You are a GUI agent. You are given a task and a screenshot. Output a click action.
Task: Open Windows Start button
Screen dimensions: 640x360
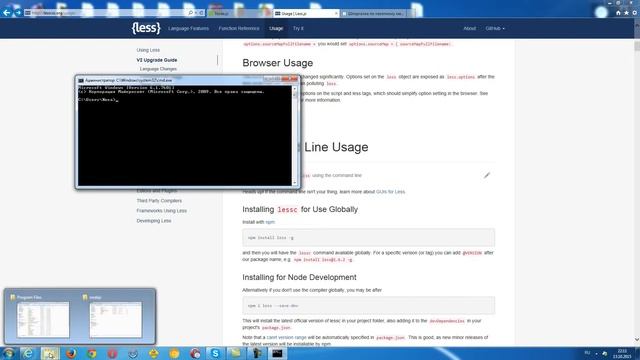[8, 353]
